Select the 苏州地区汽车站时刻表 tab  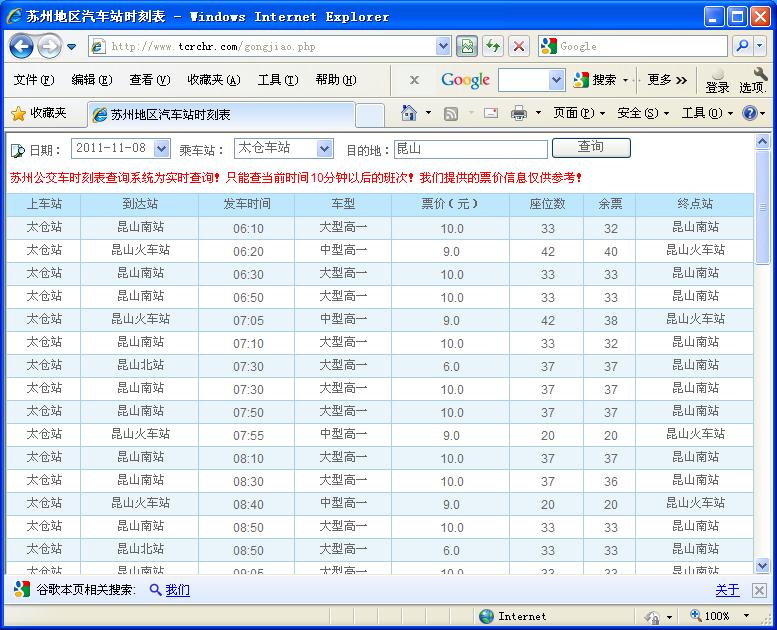coord(220,115)
